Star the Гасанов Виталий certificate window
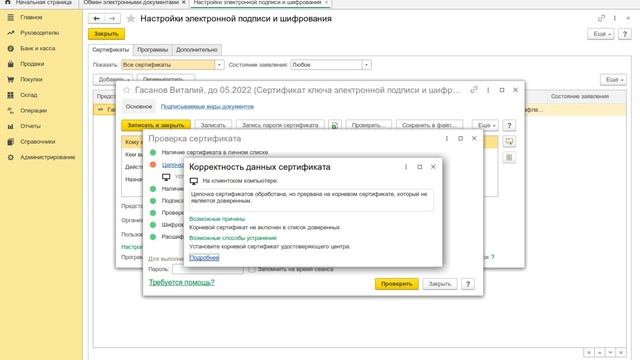 tap(127, 90)
